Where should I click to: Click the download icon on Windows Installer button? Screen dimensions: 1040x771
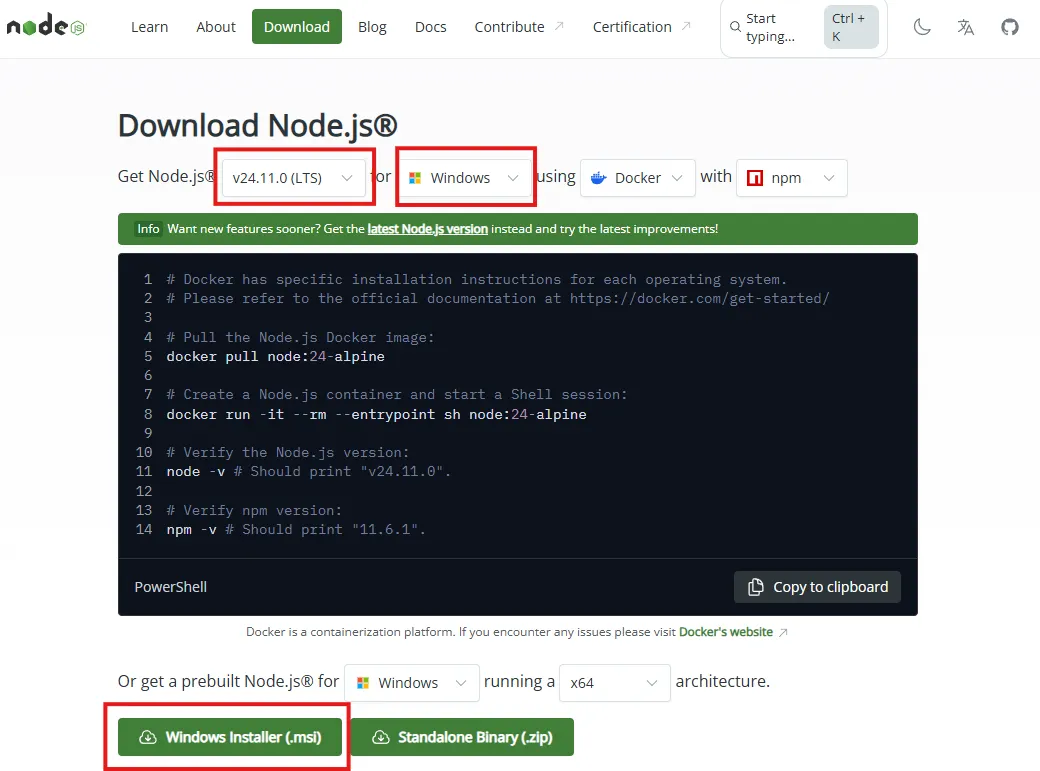(148, 737)
